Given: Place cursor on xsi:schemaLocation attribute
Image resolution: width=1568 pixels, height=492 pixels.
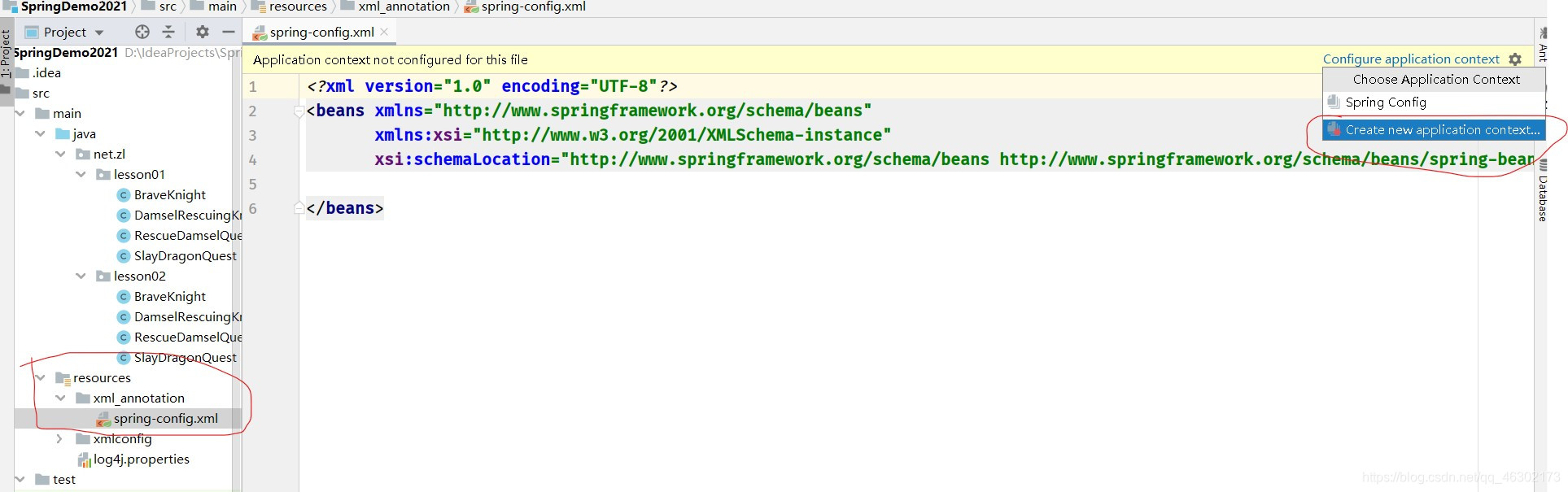Looking at the screenshot, I should click(x=483, y=159).
